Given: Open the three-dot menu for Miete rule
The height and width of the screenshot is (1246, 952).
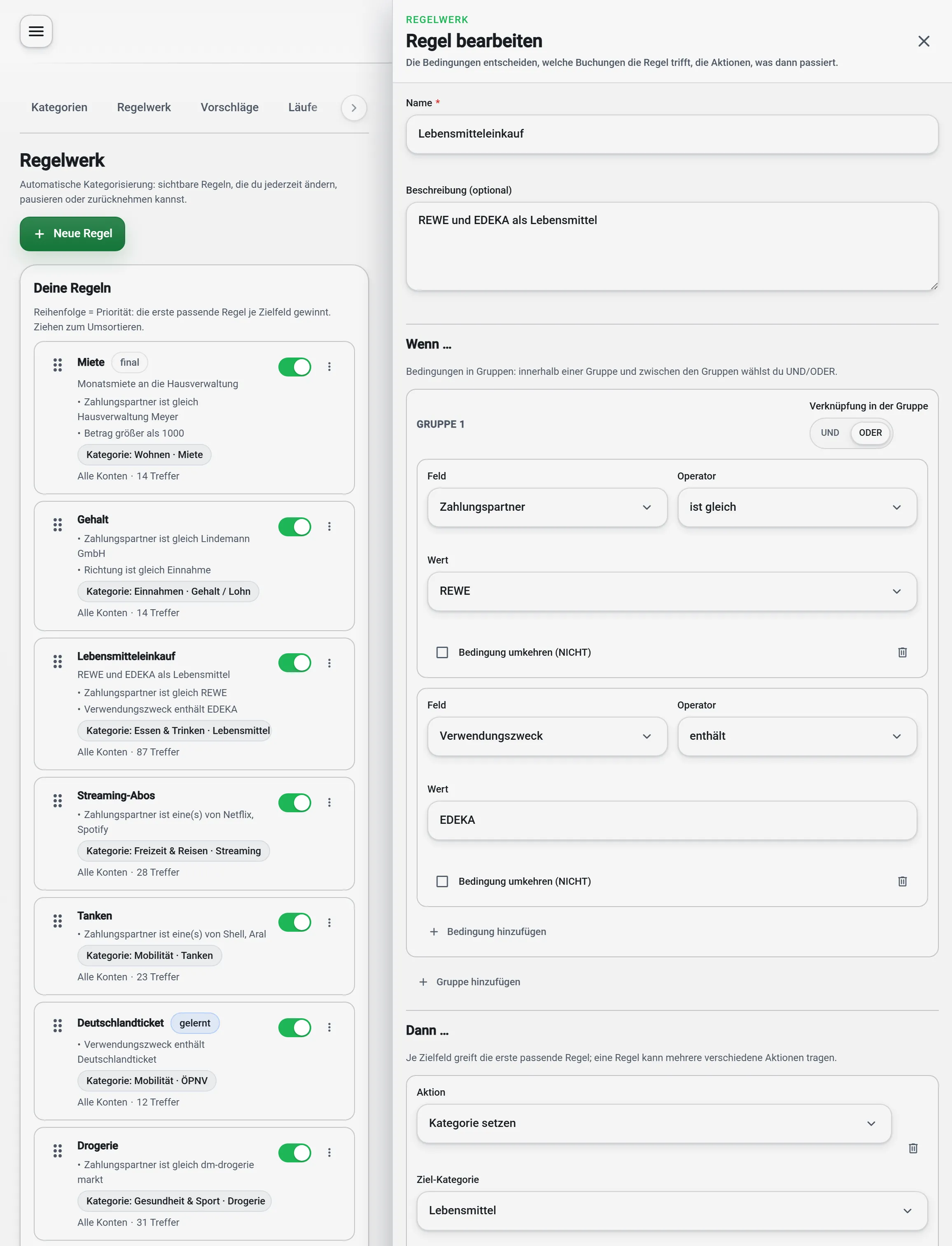Looking at the screenshot, I should click(329, 367).
